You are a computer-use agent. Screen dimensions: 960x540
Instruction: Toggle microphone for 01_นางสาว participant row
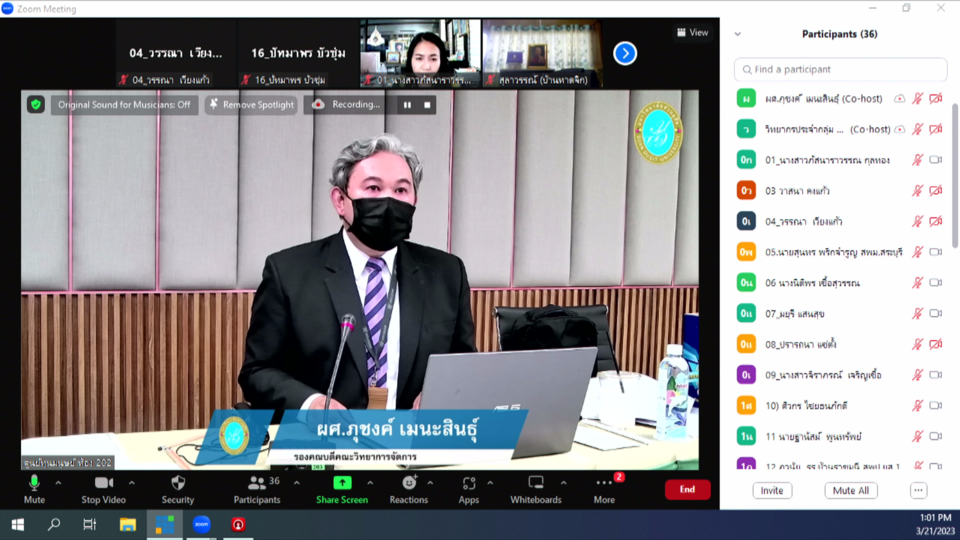tap(917, 160)
